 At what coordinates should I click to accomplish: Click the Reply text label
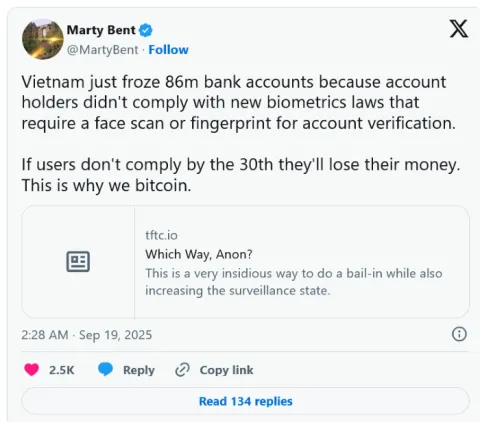(x=139, y=370)
